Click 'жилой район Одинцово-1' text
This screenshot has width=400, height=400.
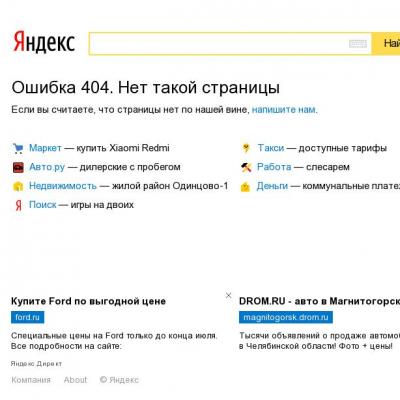(x=170, y=186)
